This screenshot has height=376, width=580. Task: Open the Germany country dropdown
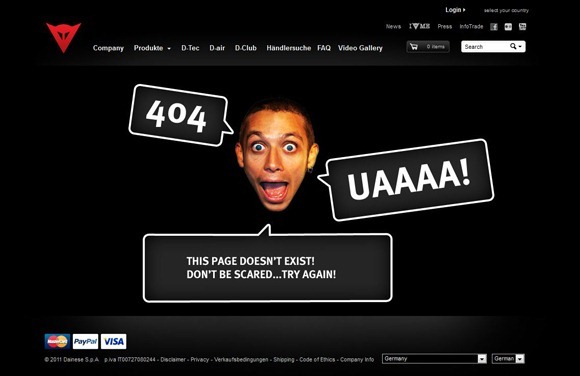(434, 359)
